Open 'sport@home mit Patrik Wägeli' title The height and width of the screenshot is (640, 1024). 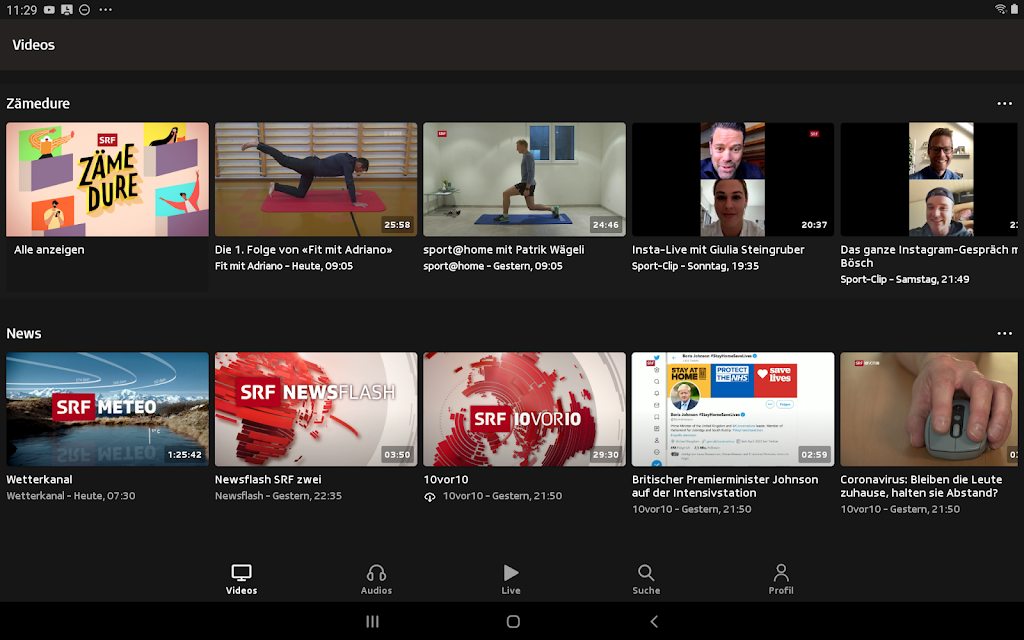(504, 249)
